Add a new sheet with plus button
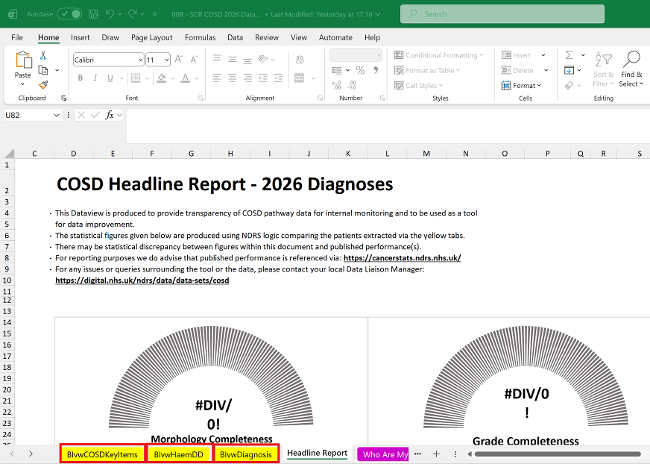This screenshot has width=650, height=464. pos(436,454)
